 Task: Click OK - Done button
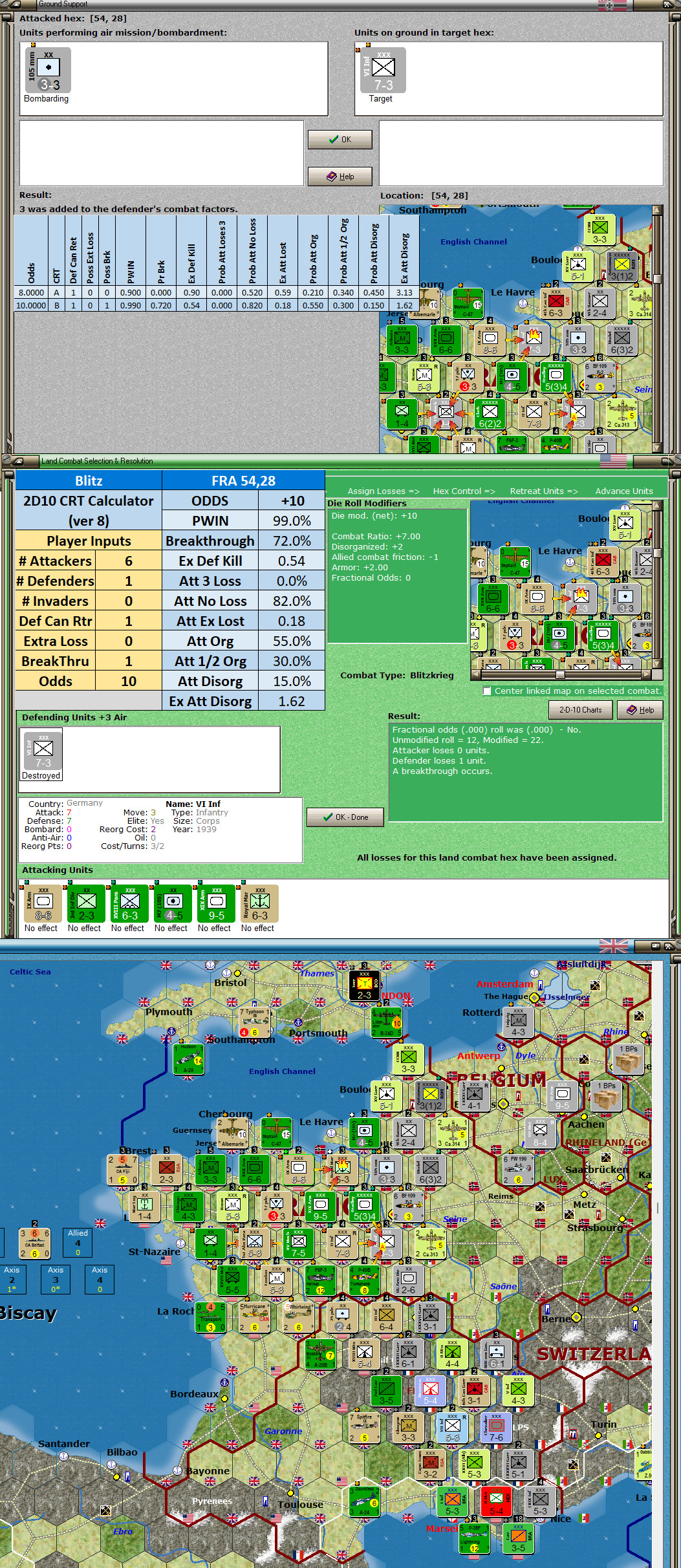[x=345, y=817]
